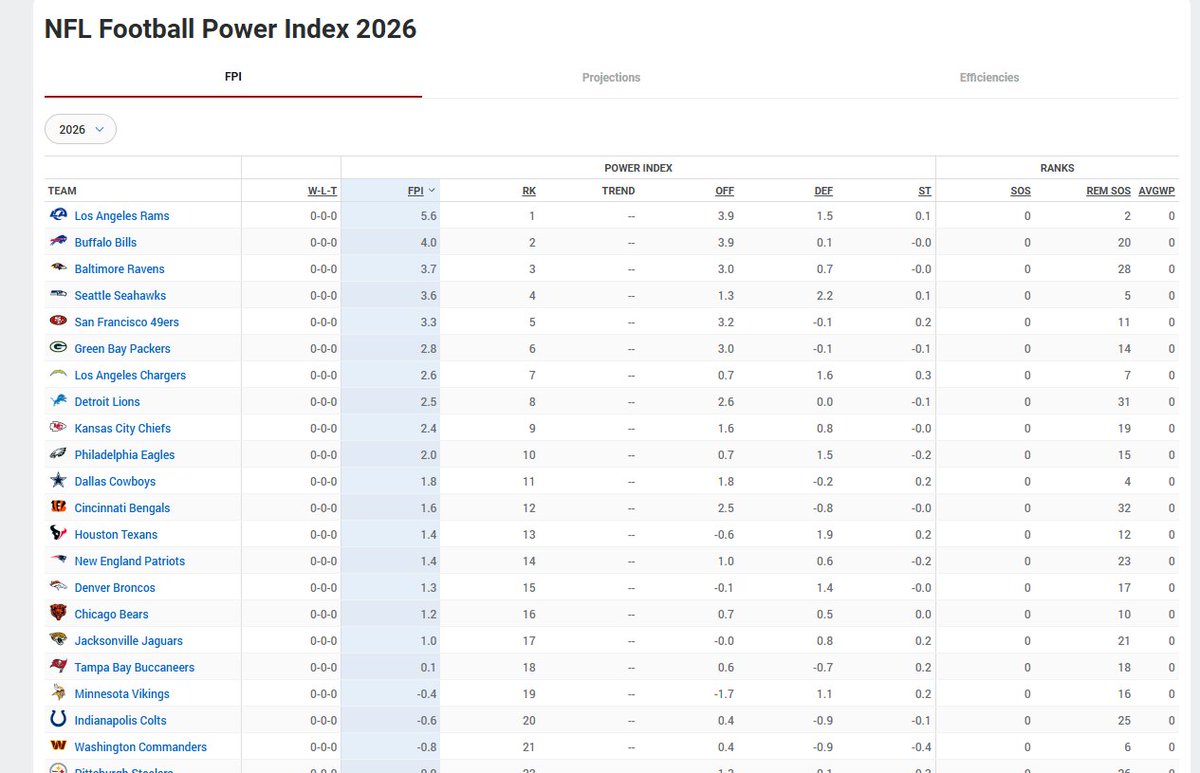Switch to the Projections tab

tap(611, 77)
